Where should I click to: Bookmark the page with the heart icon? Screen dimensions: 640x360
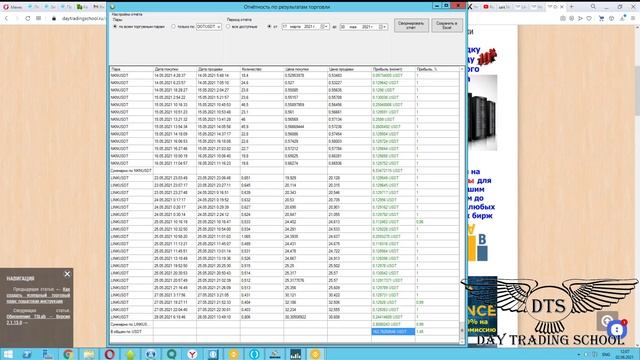pyautogui.click(x=589, y=18)
